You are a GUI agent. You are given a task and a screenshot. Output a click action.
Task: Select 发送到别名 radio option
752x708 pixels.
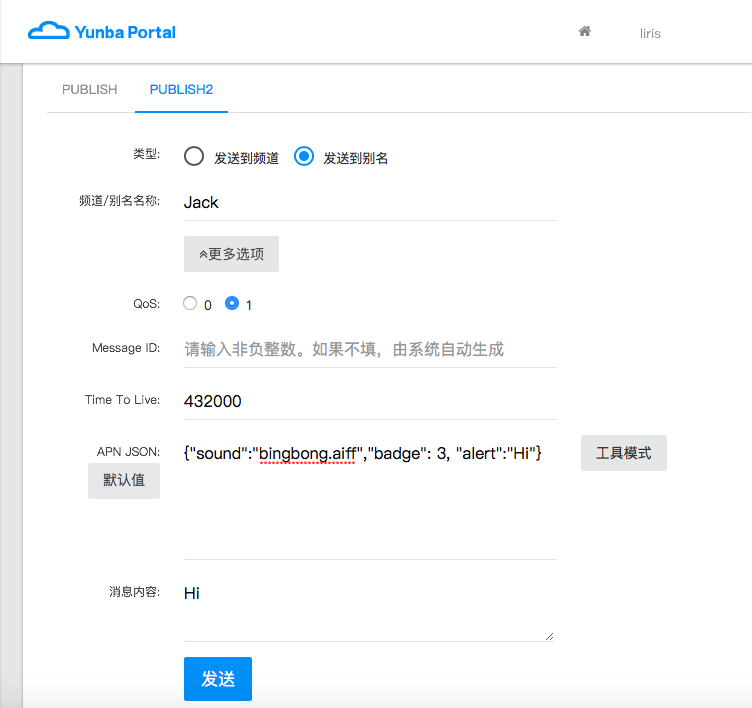click(304, 156)
